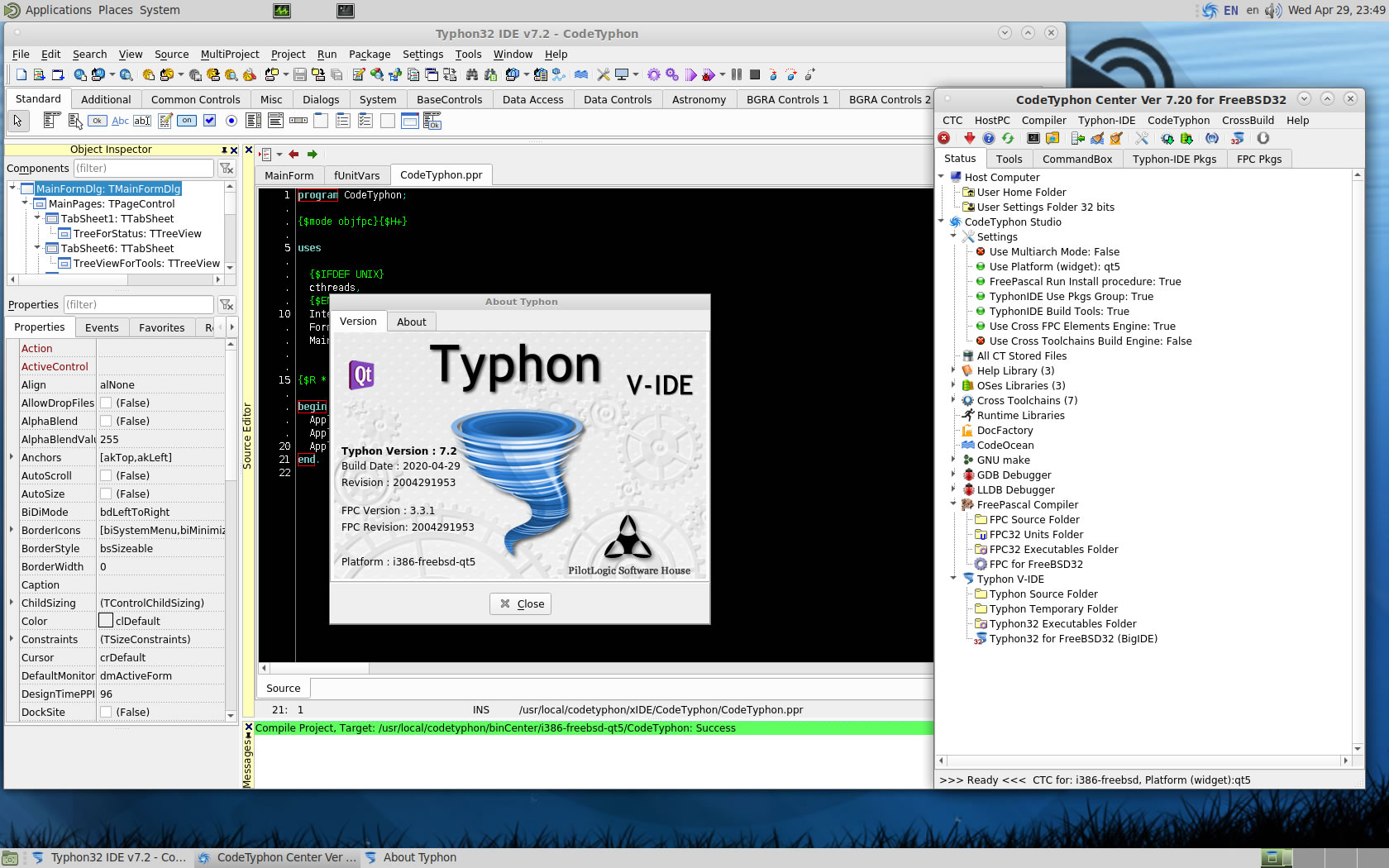Select the TEdit 'ab|' component icon
1389x868 pixels.
[142, 121]
